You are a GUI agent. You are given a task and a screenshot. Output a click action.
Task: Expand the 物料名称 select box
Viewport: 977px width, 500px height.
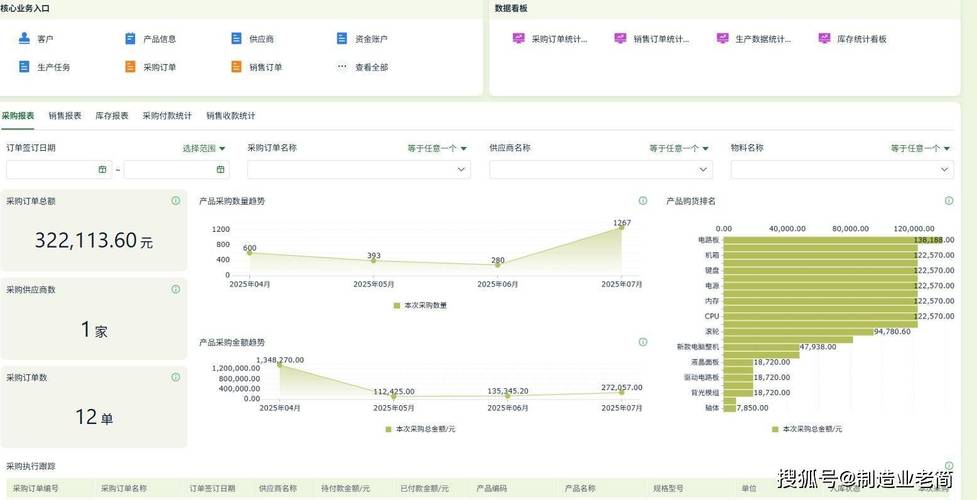pos(842,169)
